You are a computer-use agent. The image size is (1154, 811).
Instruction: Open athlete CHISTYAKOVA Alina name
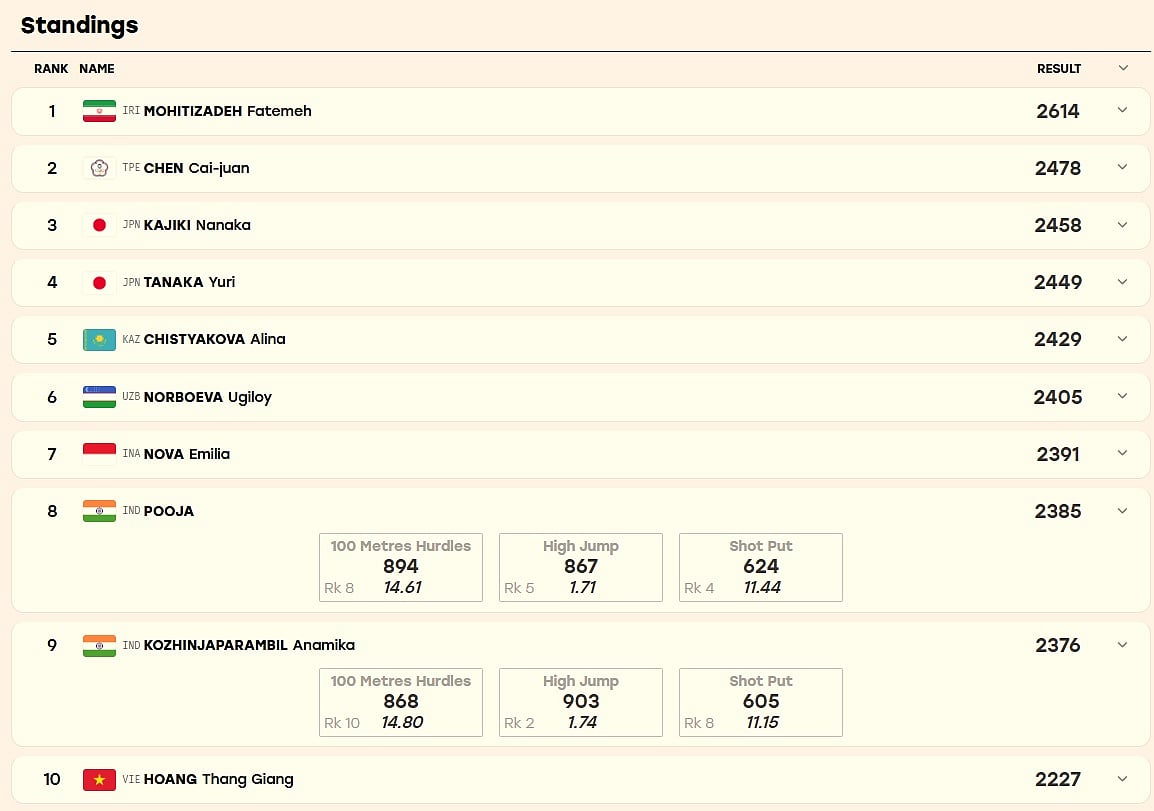click(x=214, y=339)
